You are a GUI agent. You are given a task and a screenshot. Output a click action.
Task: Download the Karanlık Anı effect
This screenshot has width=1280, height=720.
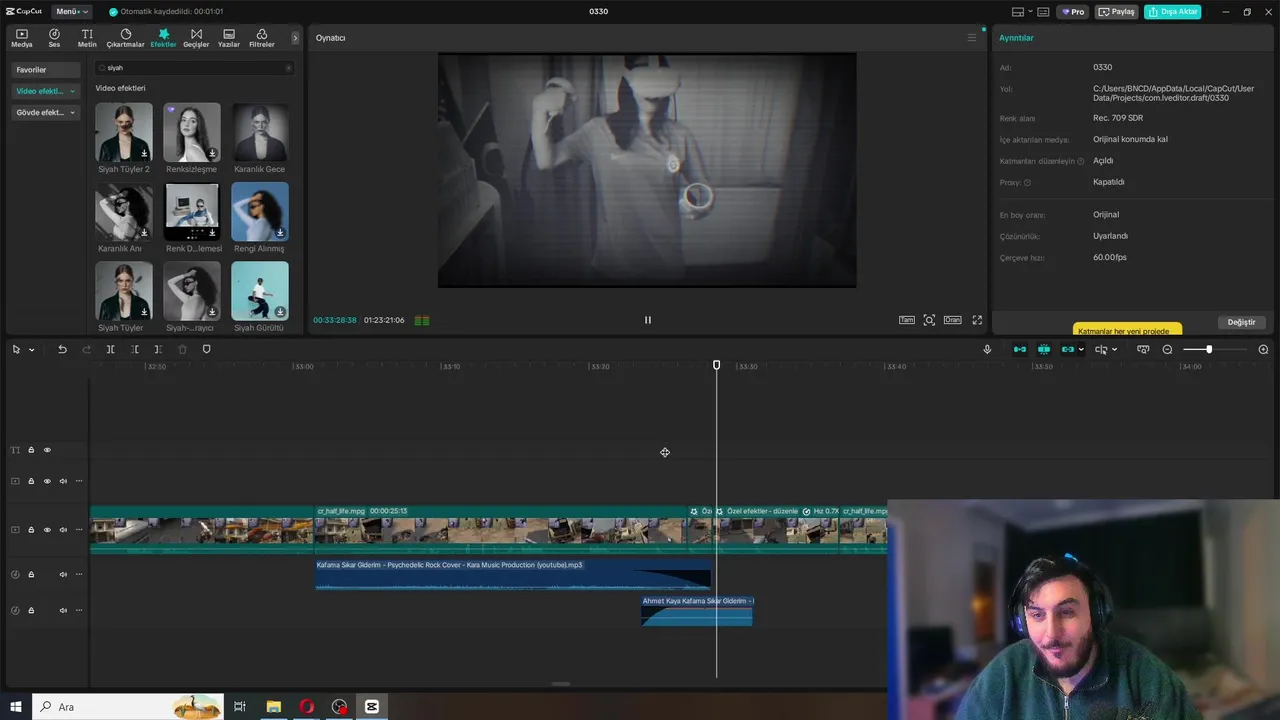[x=144, y=232]
